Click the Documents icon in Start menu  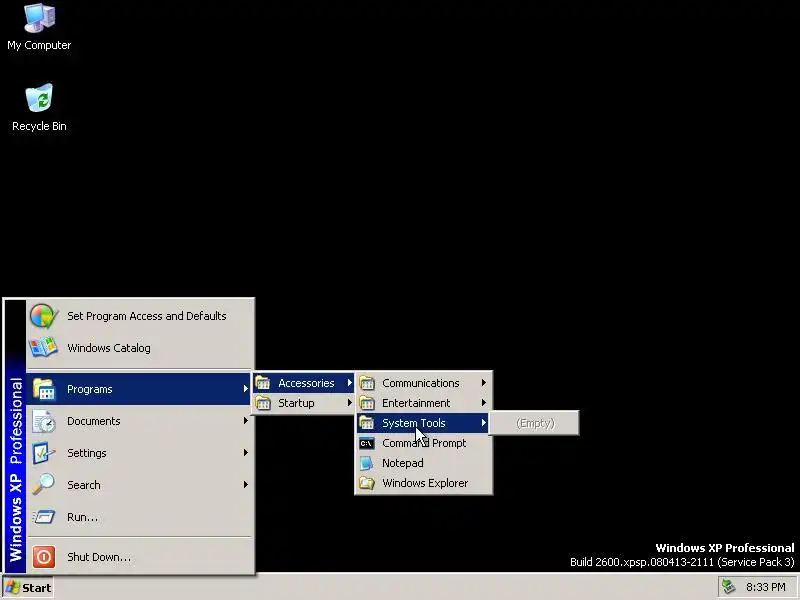44,421
